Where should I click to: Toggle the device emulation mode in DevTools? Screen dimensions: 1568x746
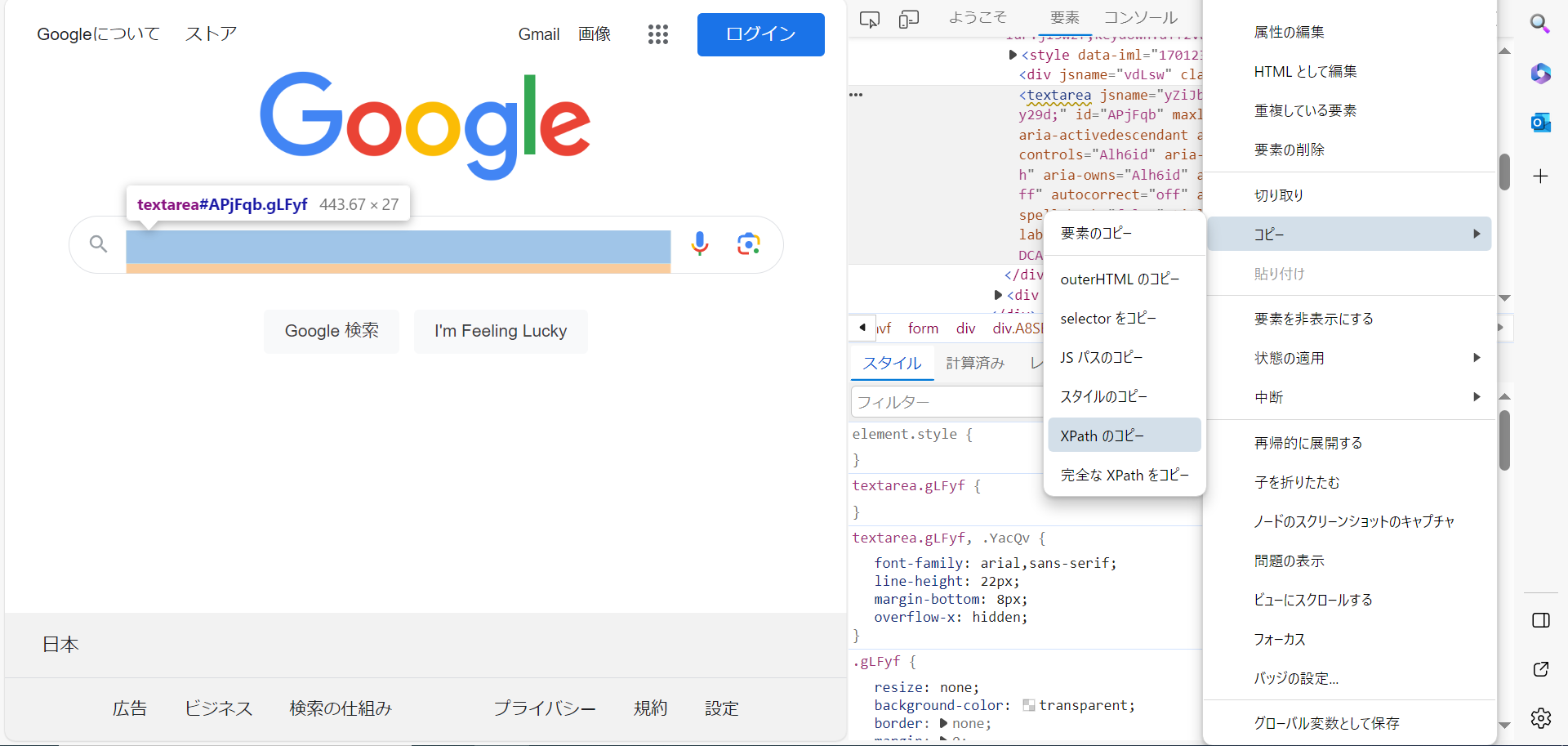tap(908, 18)
